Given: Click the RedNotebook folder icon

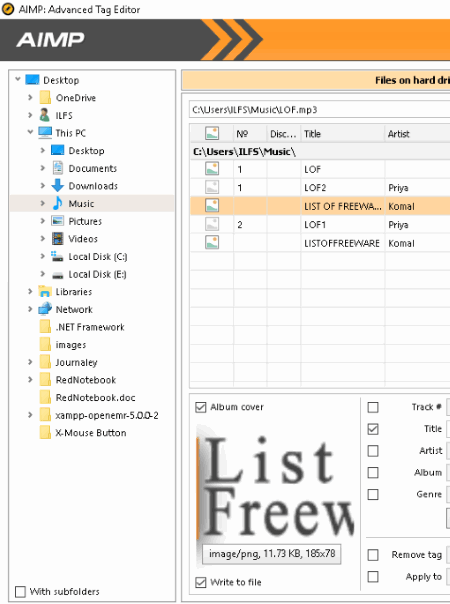Looking at the screenshot, I should click(45, 379).
